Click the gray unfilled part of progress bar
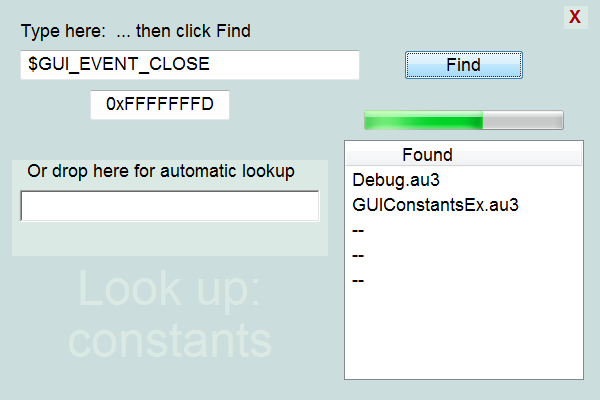600x400 pixels. 523,121
